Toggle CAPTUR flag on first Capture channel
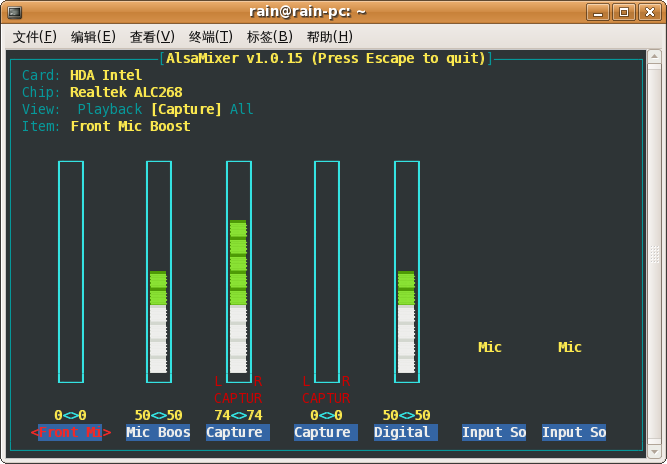The width and height of the screenshot is (667, 464). pyautogui.click(x=238, y=398)
